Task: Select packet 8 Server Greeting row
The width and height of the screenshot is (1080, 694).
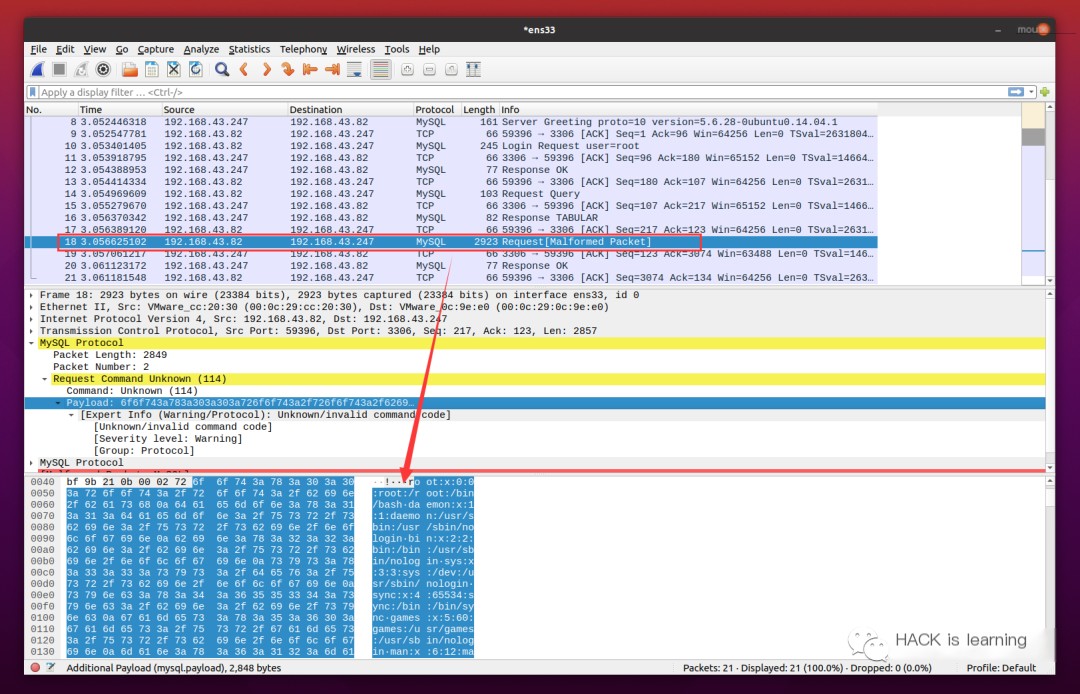Action: pos(451,122)
